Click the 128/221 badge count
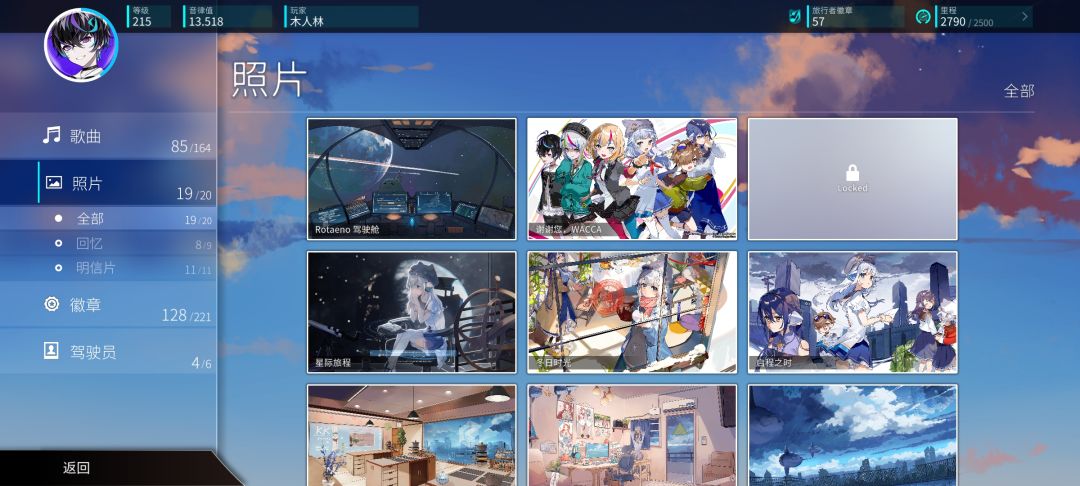 [186, 315]
